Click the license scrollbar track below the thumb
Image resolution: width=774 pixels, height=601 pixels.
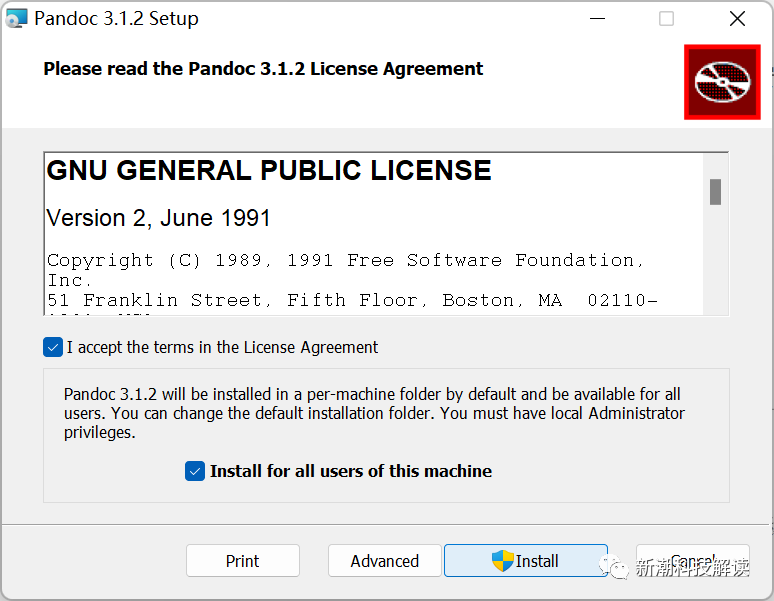[x=715, y=260]
